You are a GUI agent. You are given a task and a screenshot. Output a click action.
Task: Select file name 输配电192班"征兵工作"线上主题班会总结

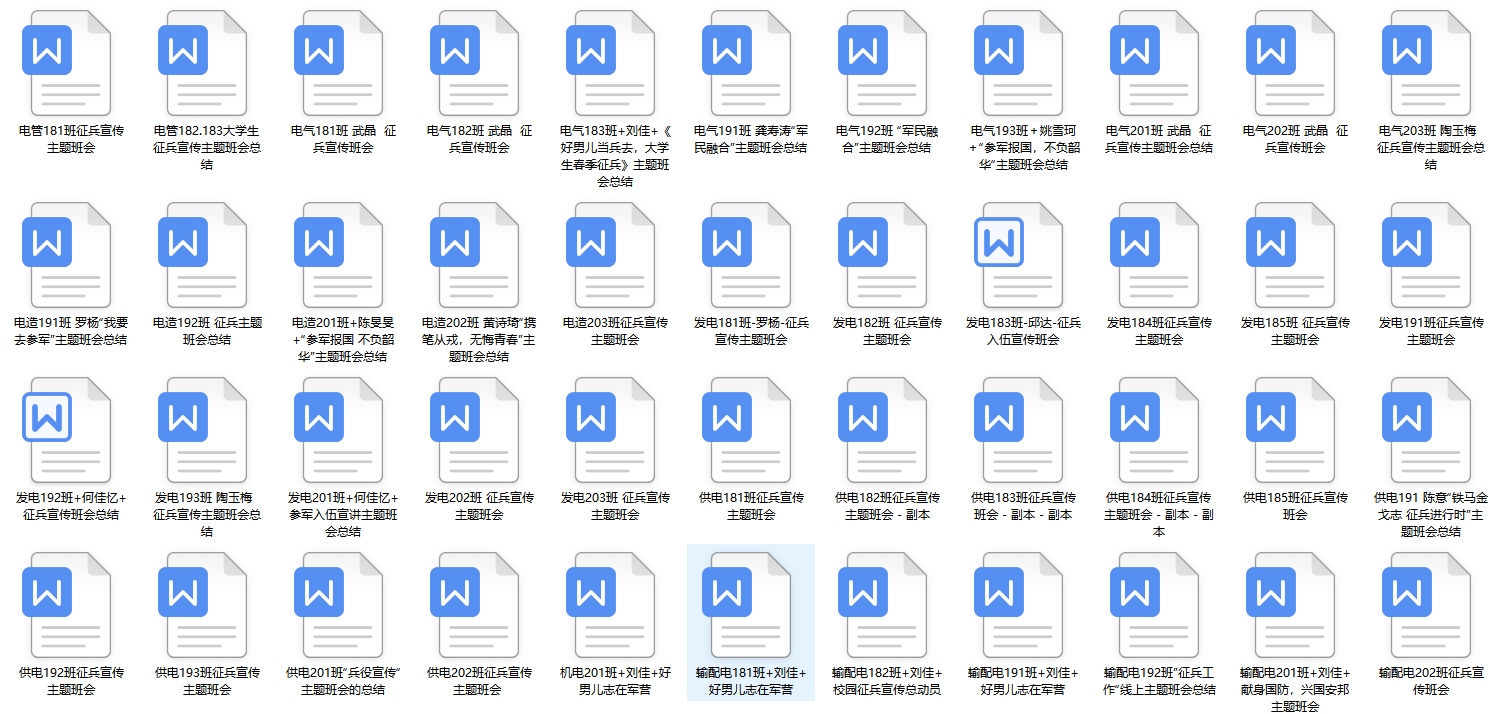(1159, 681)
